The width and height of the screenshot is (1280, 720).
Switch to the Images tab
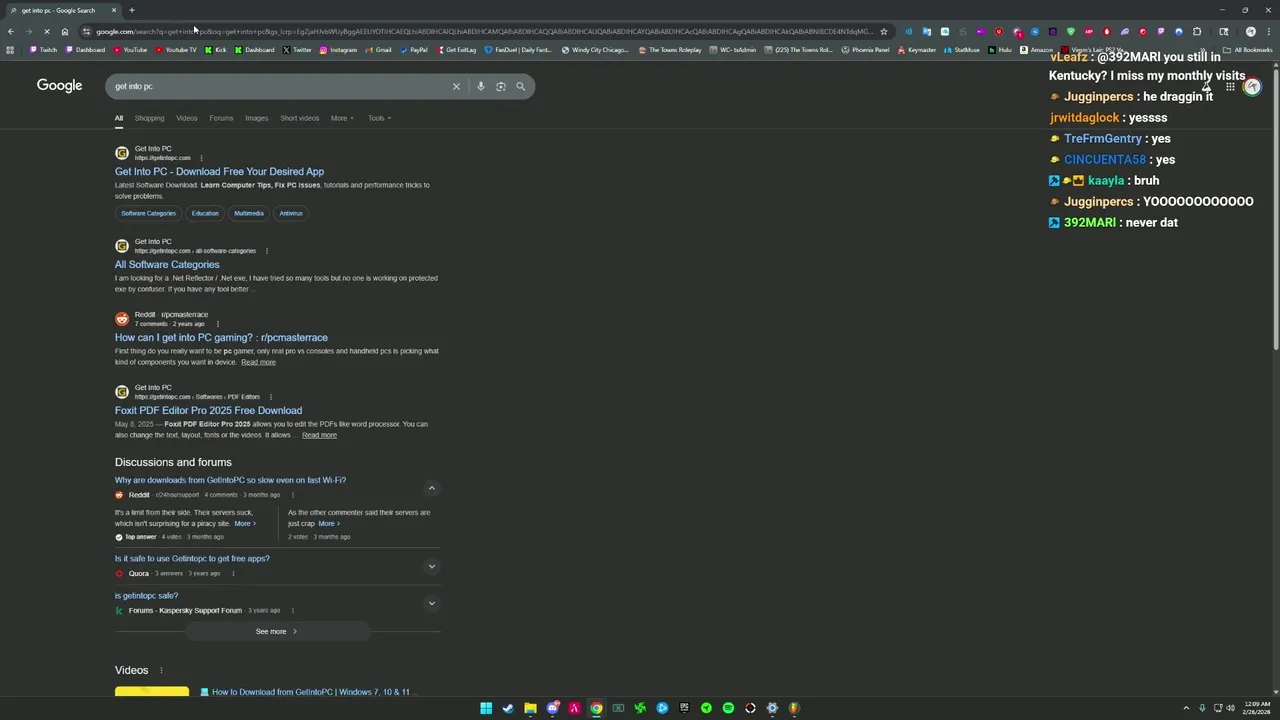click(x=257, y=118)
